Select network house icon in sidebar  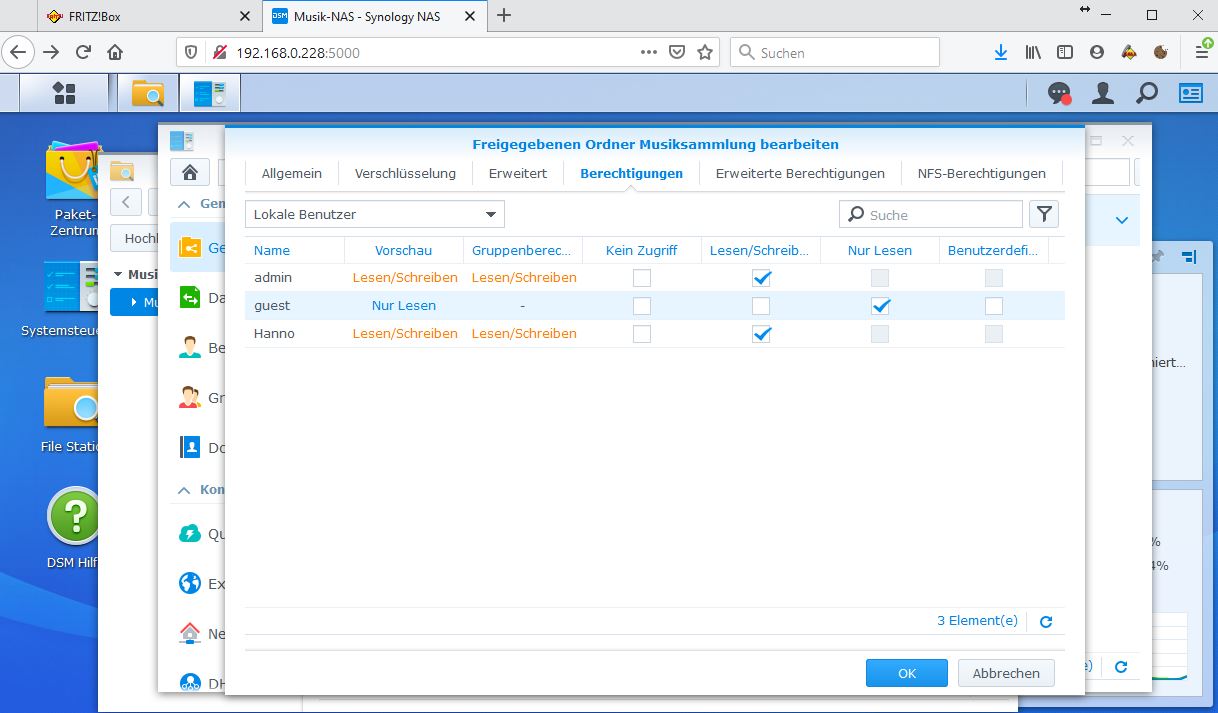[x=190, y=633]
